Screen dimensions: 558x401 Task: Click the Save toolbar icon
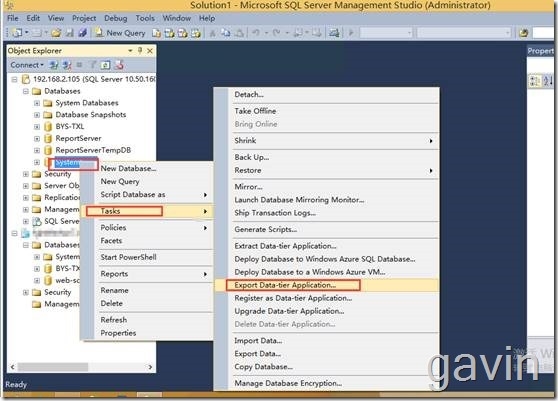[x=70, y=33]
